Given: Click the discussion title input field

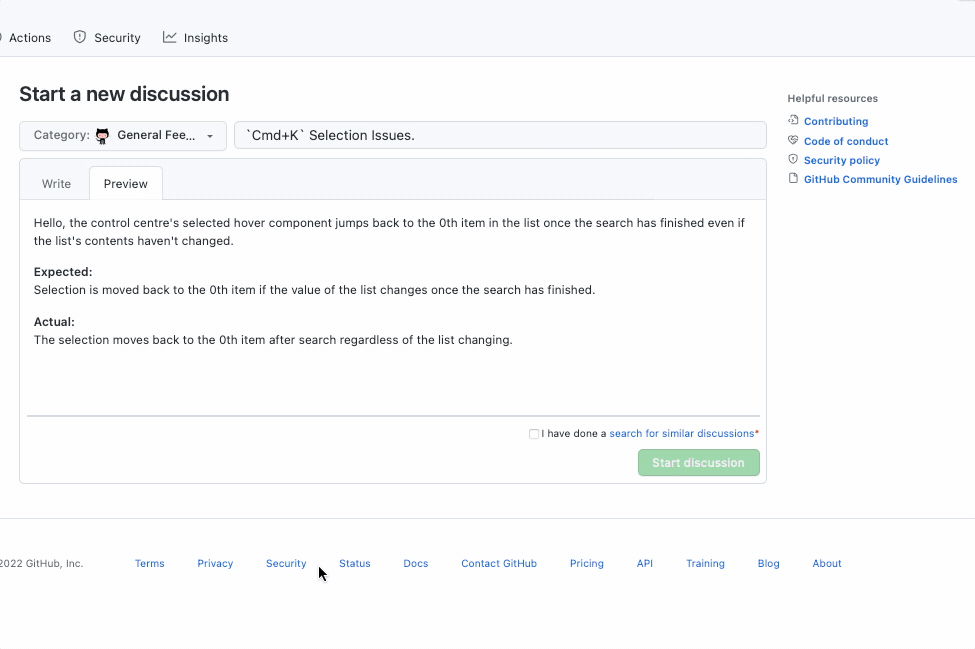Looking at the screenshot, I should (x=500, y=133).
